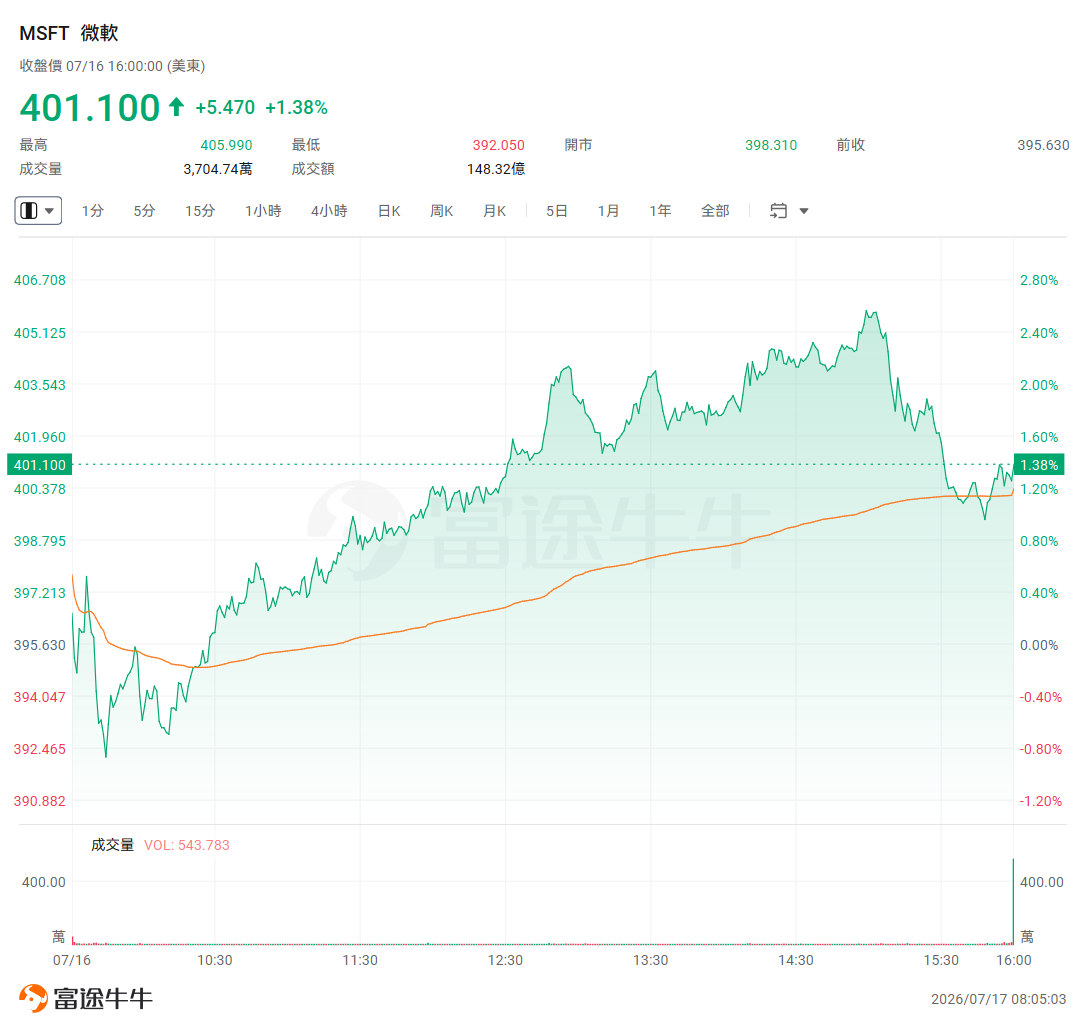1086x1031 pixels.
Task: Click the 15:30 time axis label
Action: tap(941, 960)
